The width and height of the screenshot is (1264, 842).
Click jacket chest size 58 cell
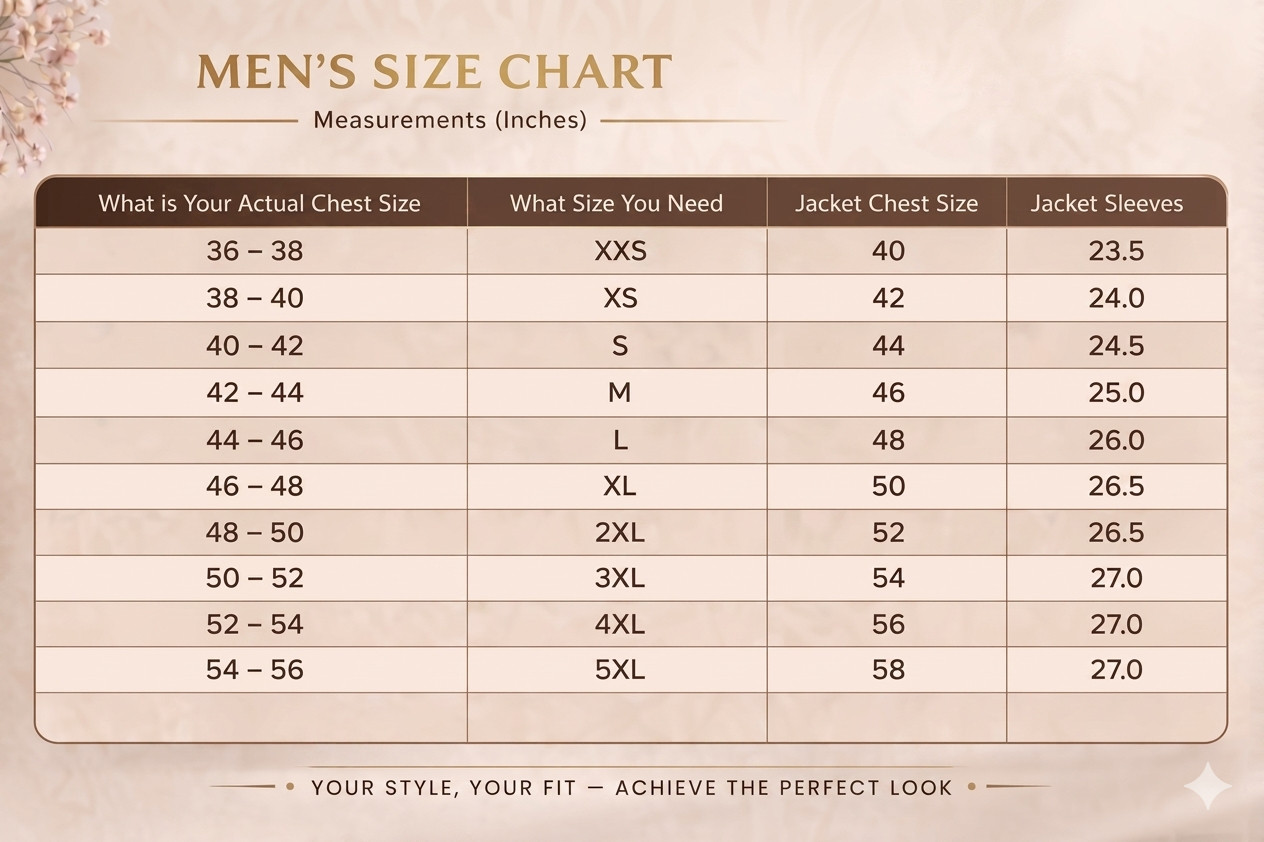tap(888, 670)
